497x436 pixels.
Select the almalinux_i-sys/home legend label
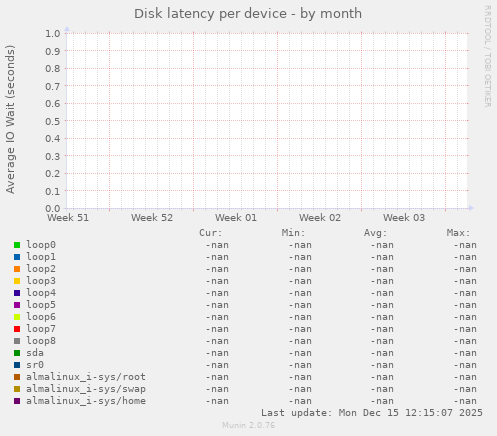(x=86, y=401)
